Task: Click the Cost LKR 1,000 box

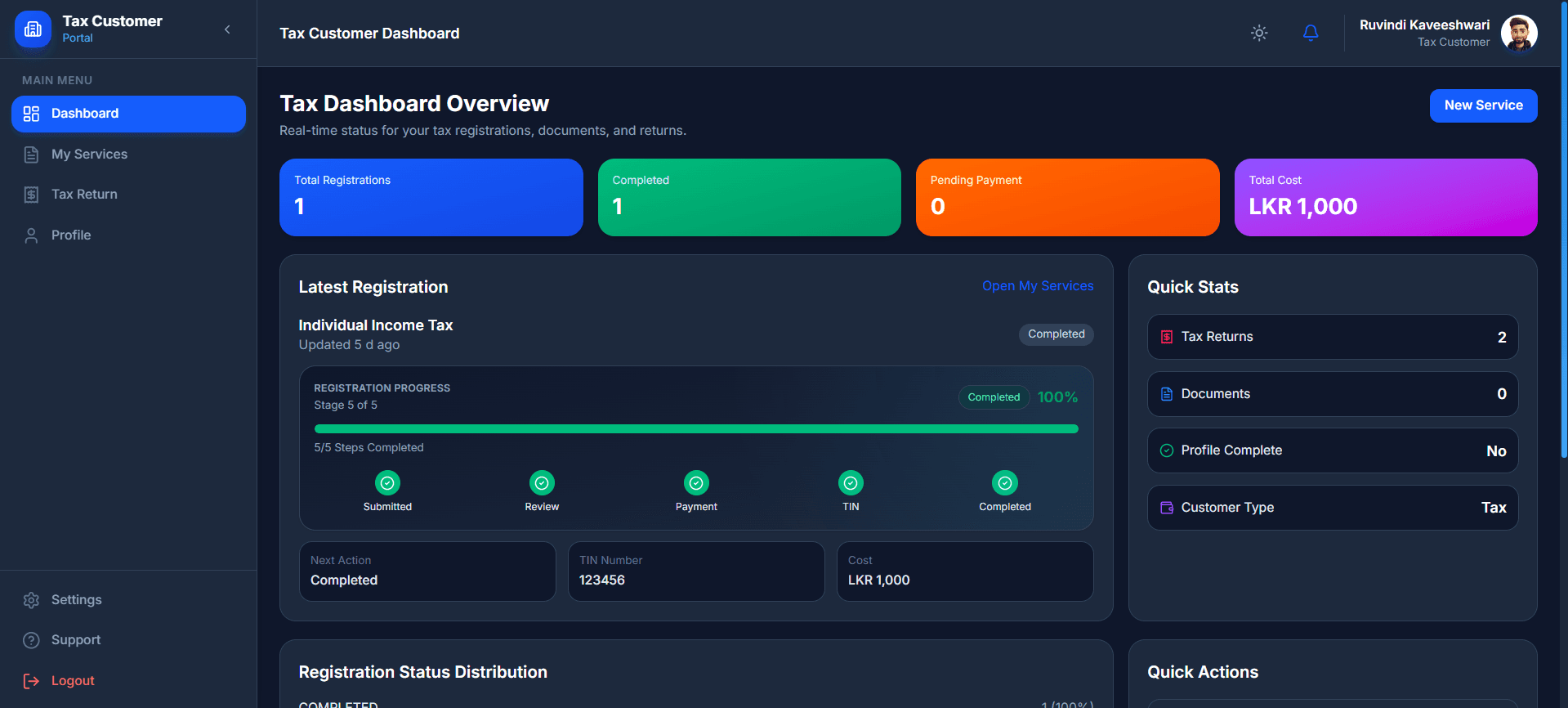Action: point(965,571)
